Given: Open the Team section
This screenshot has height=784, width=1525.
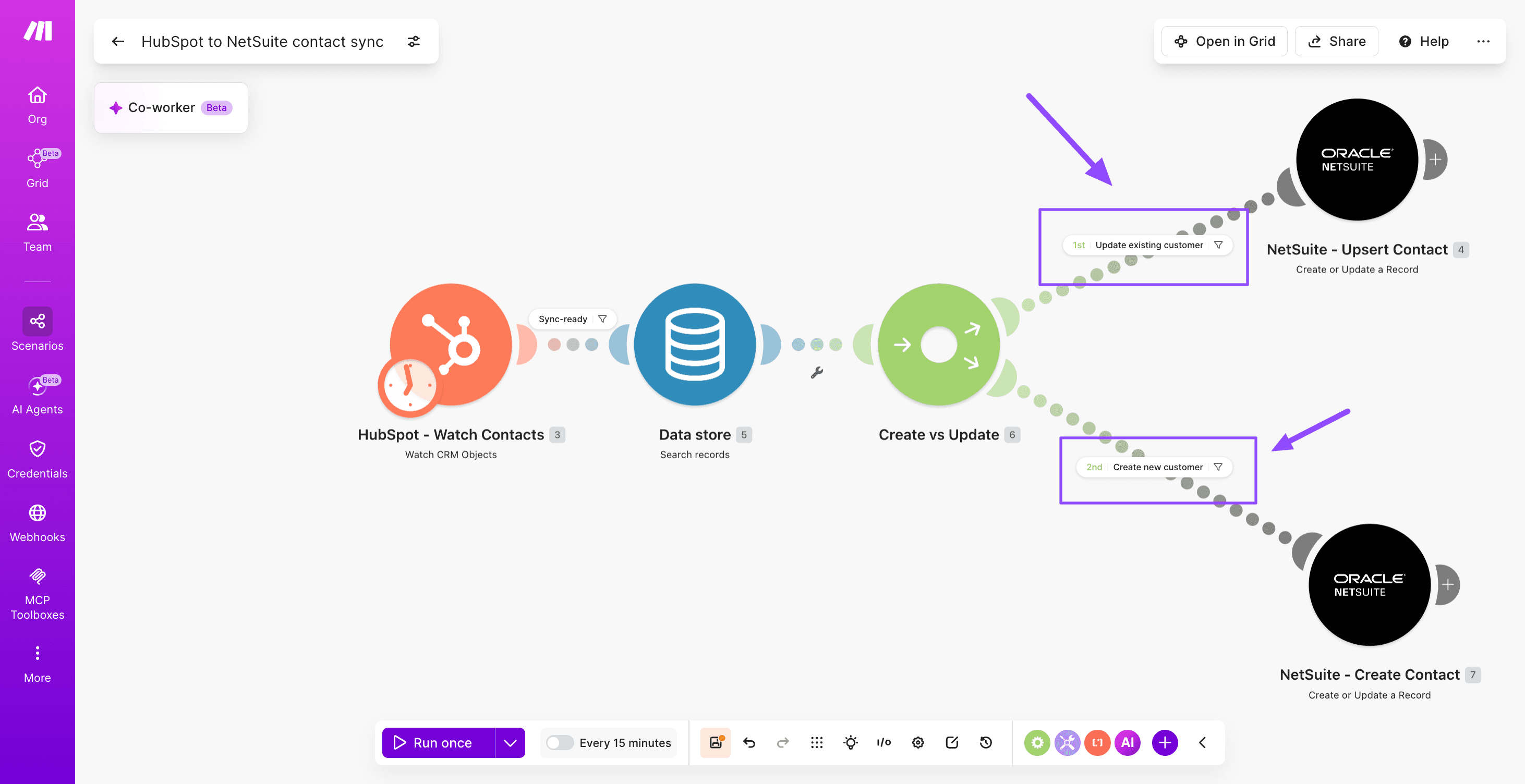Looking at the screenshot, I should pyautogui.click(x=38, y=232).
